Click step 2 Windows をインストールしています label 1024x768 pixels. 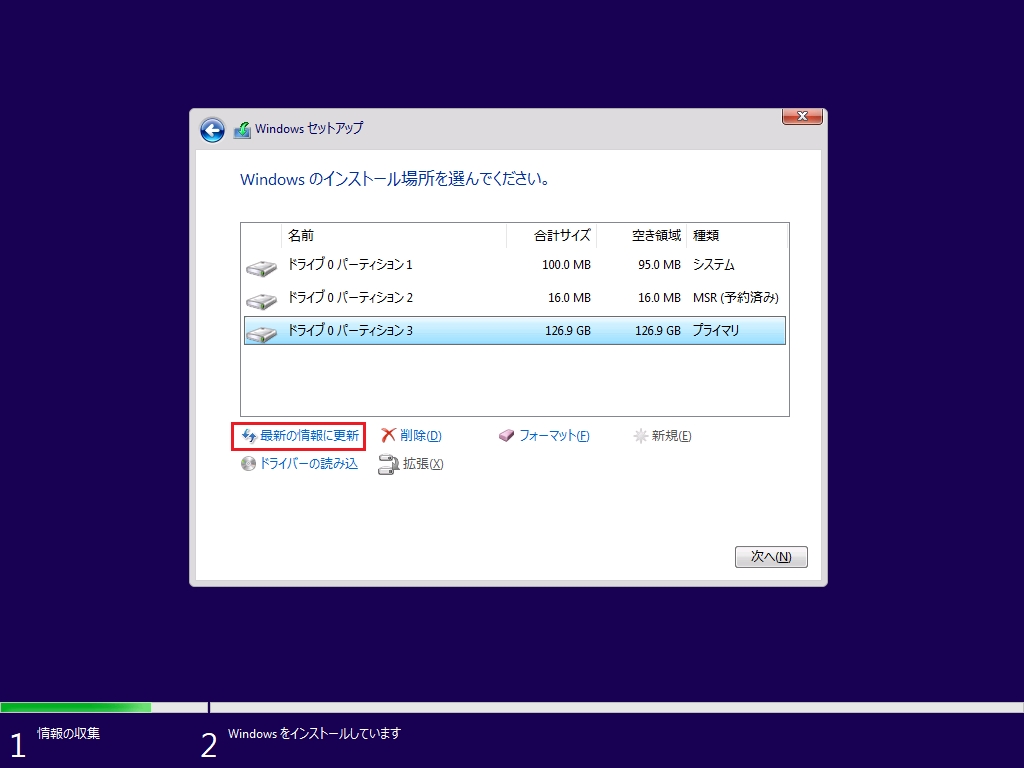click(314, 733)
